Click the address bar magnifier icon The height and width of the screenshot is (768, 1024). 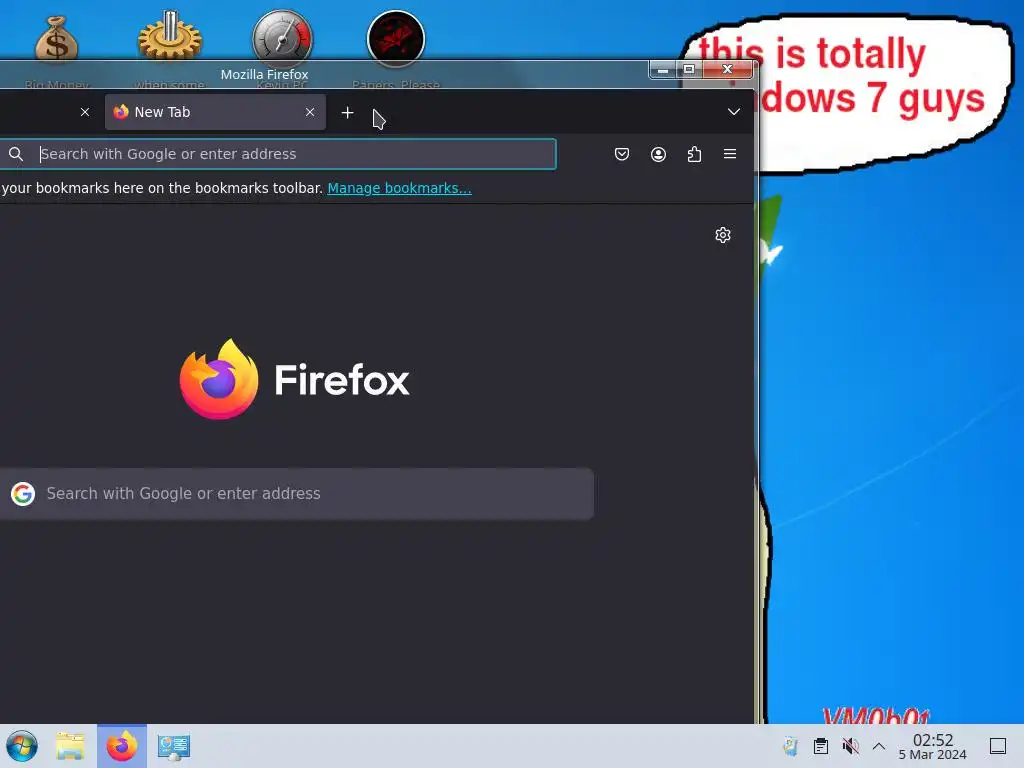tap(16, 154)
